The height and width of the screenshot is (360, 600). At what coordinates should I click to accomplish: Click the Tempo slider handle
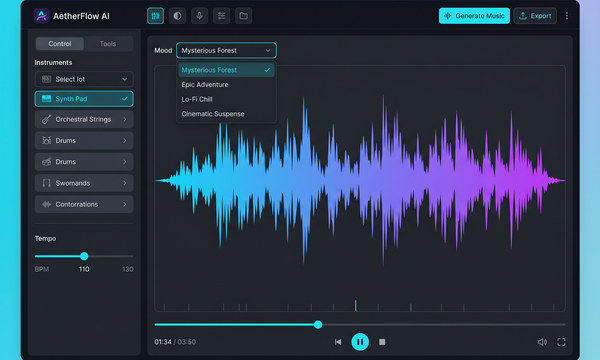(x=84, y=256)
